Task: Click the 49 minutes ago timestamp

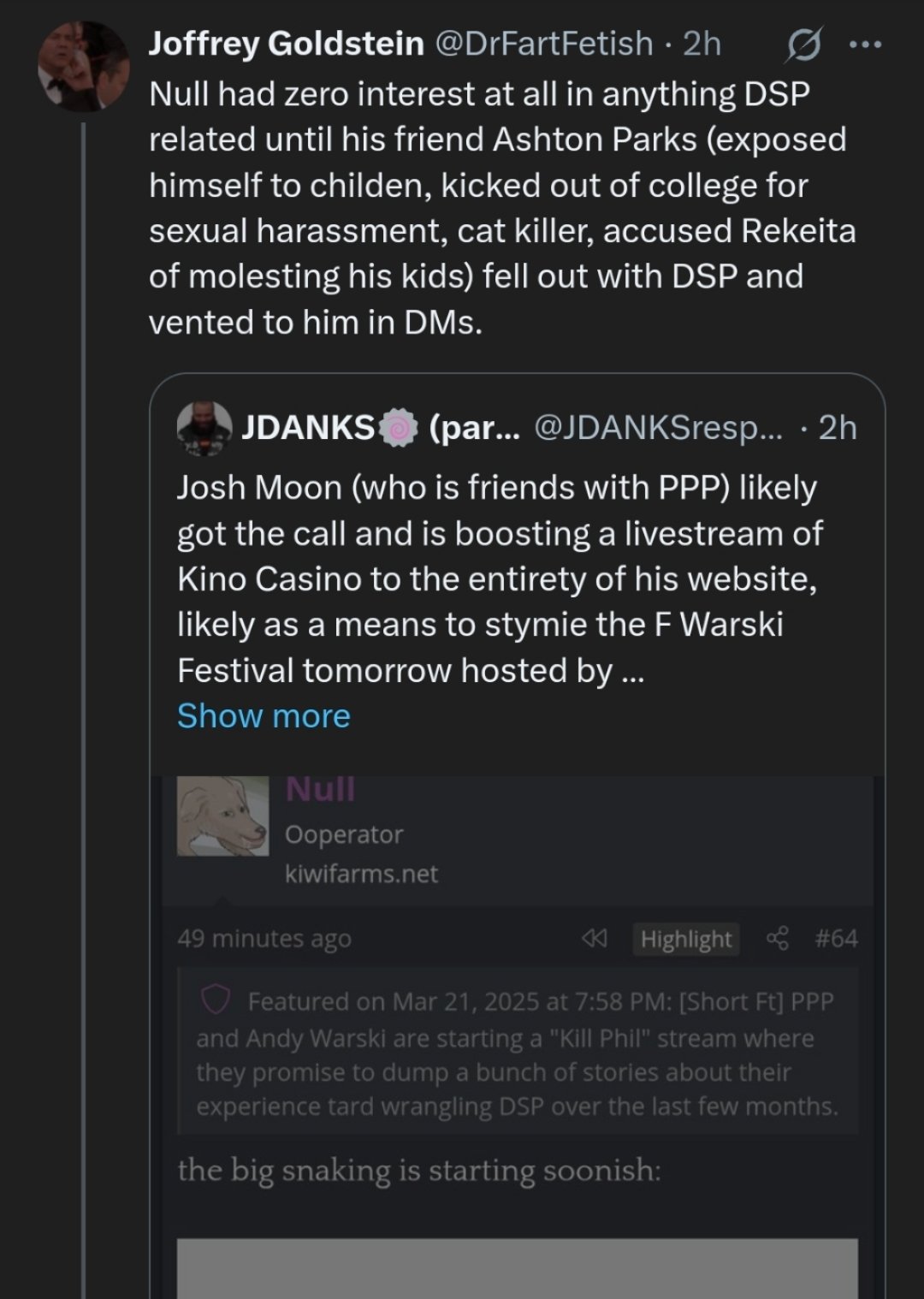Action: tap(264, 939)
